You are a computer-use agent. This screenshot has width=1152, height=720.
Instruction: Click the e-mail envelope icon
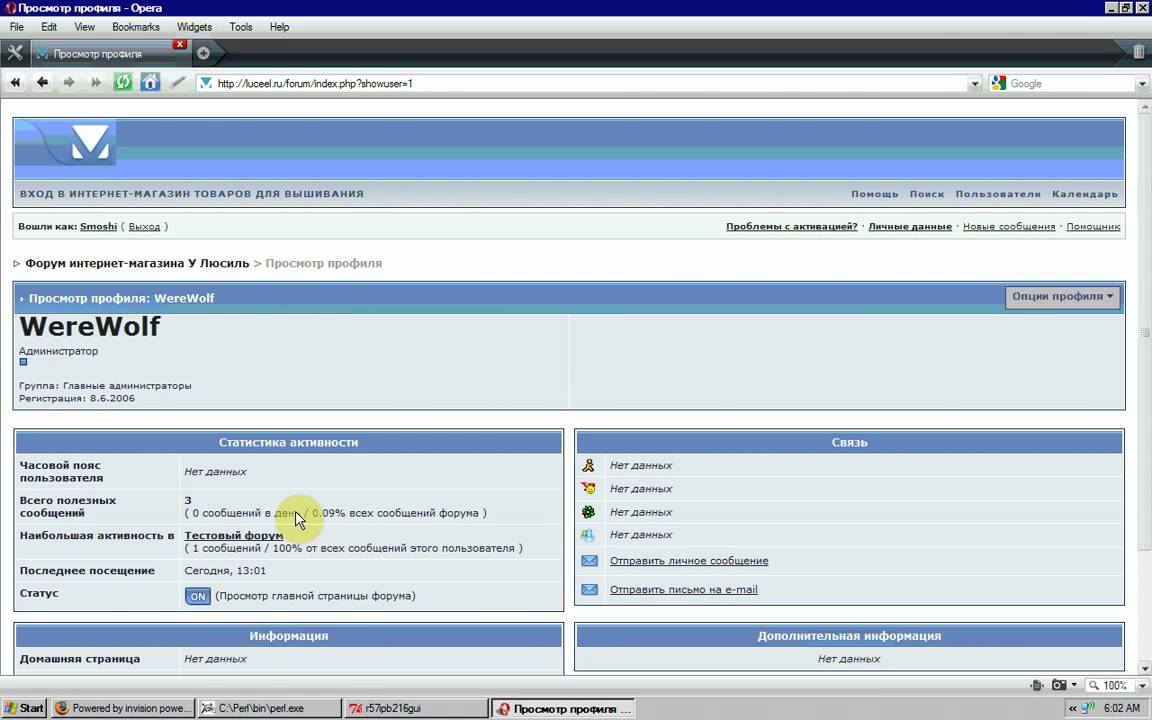pyautogui.click(x=589, y=589)
